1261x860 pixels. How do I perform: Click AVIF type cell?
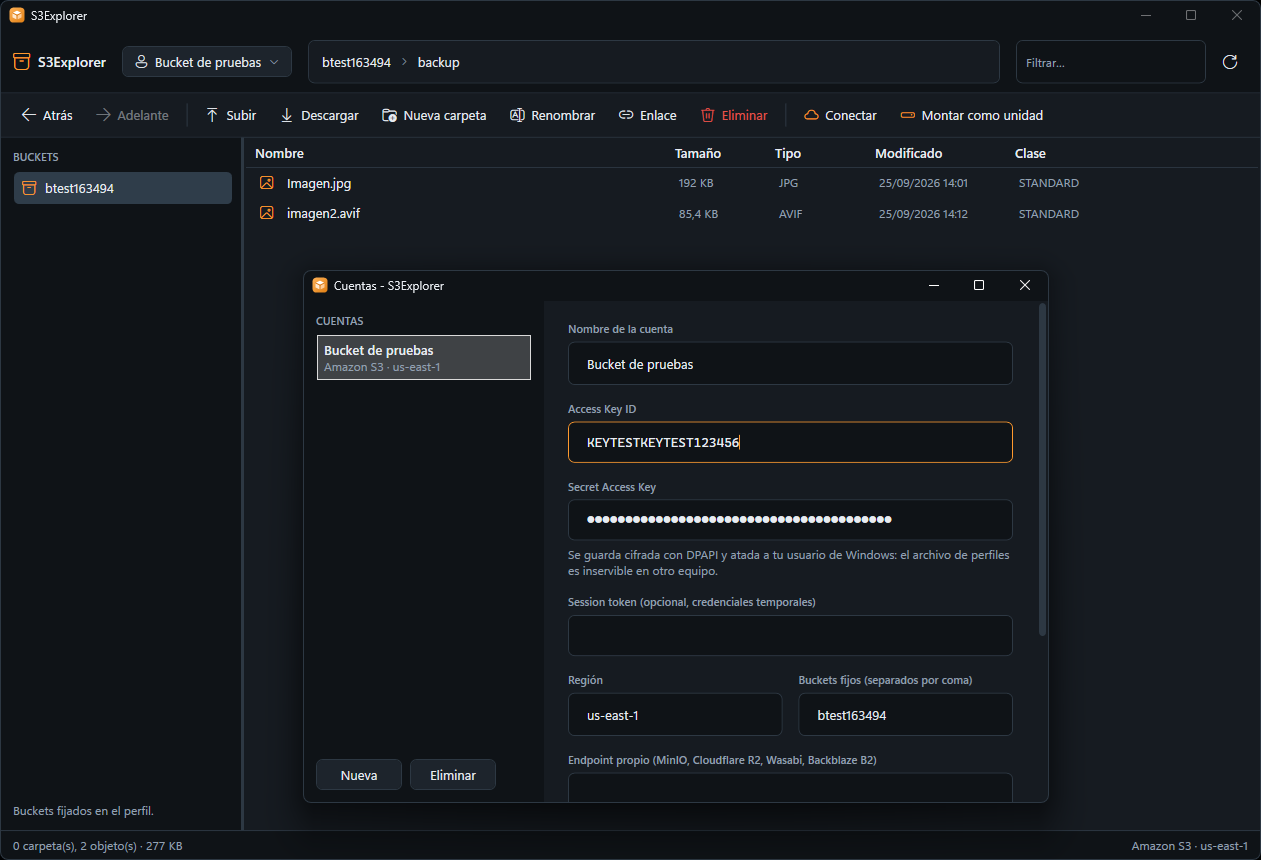pyautogui.click(x=790, y=214)
